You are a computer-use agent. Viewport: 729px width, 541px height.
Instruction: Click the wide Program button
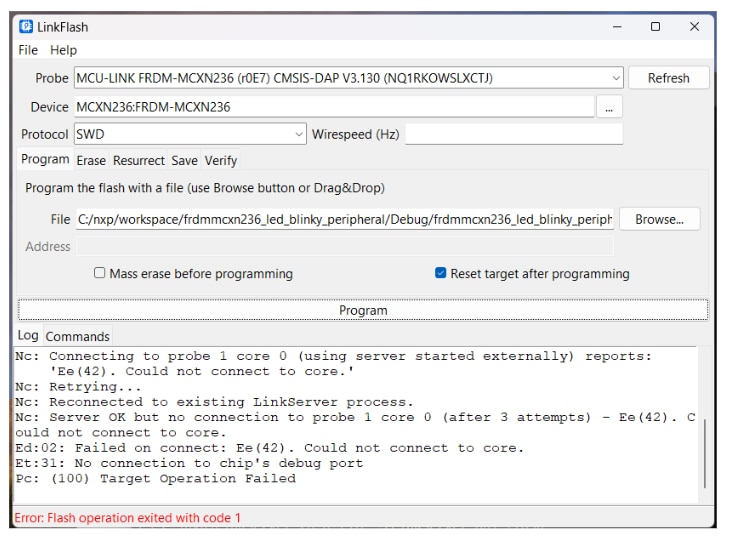pyautogui.click(x=363, y=310)
